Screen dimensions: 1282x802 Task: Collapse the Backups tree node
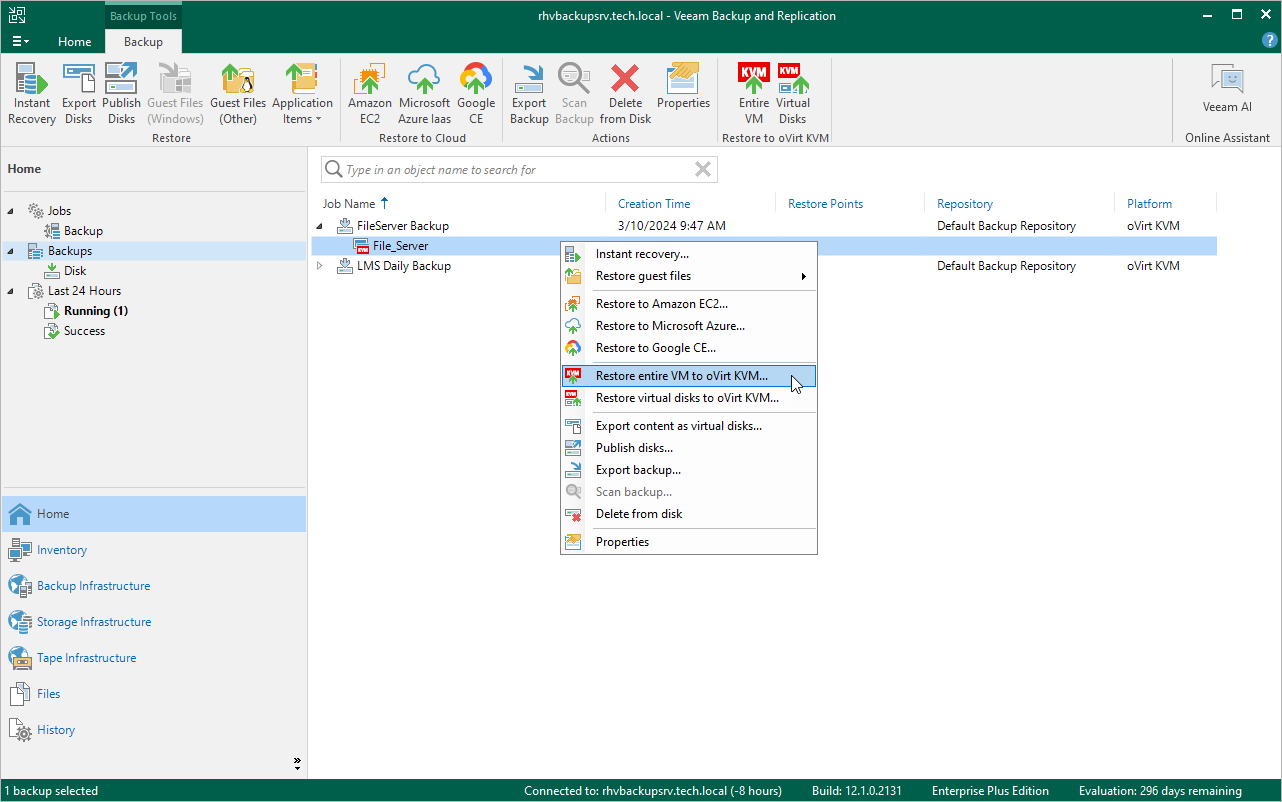[x=11, y=251]
